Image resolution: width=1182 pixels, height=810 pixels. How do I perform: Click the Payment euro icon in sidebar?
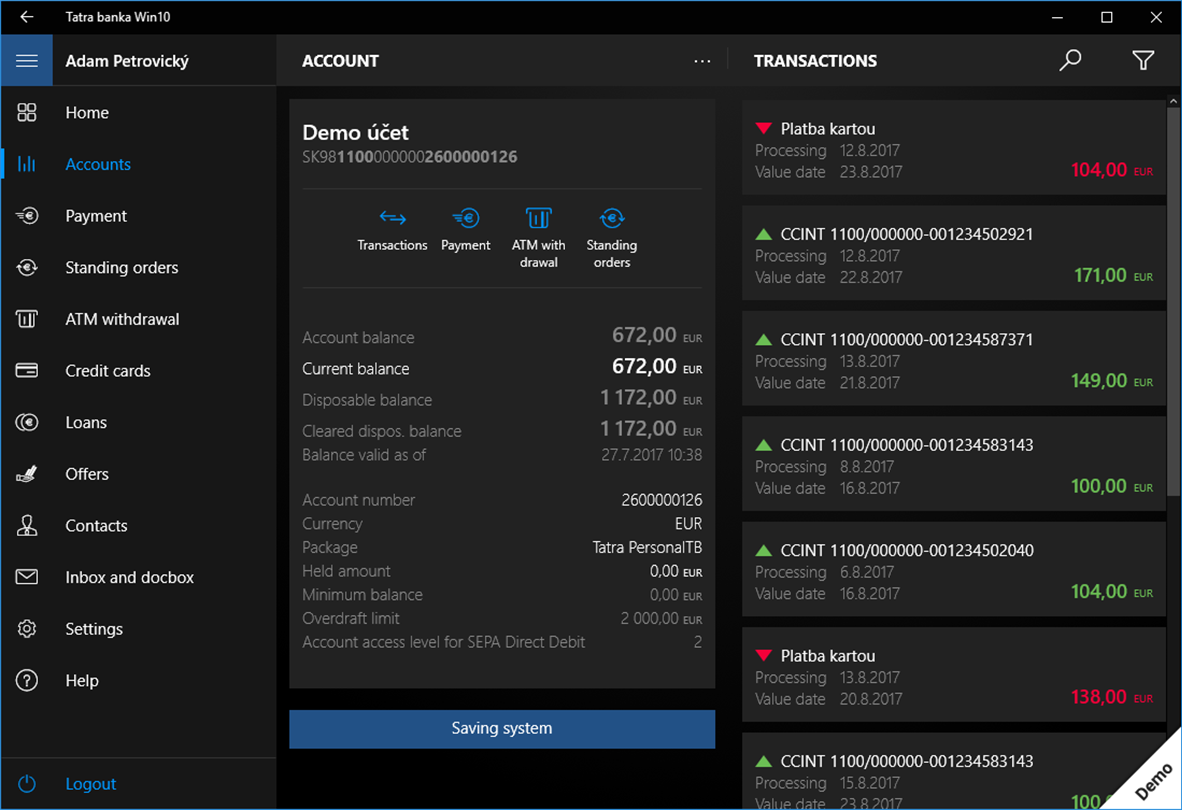pyautogui.click(x=26, y=215)
